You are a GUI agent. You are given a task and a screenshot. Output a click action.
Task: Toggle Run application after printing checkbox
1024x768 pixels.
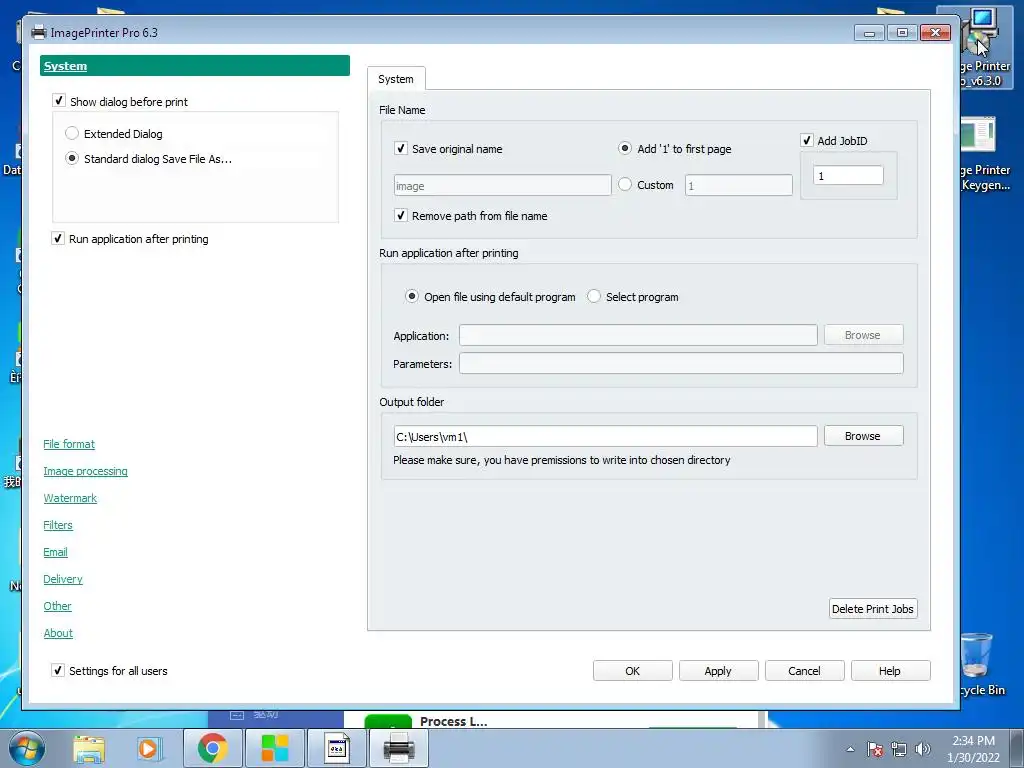(x=58, y=238)
